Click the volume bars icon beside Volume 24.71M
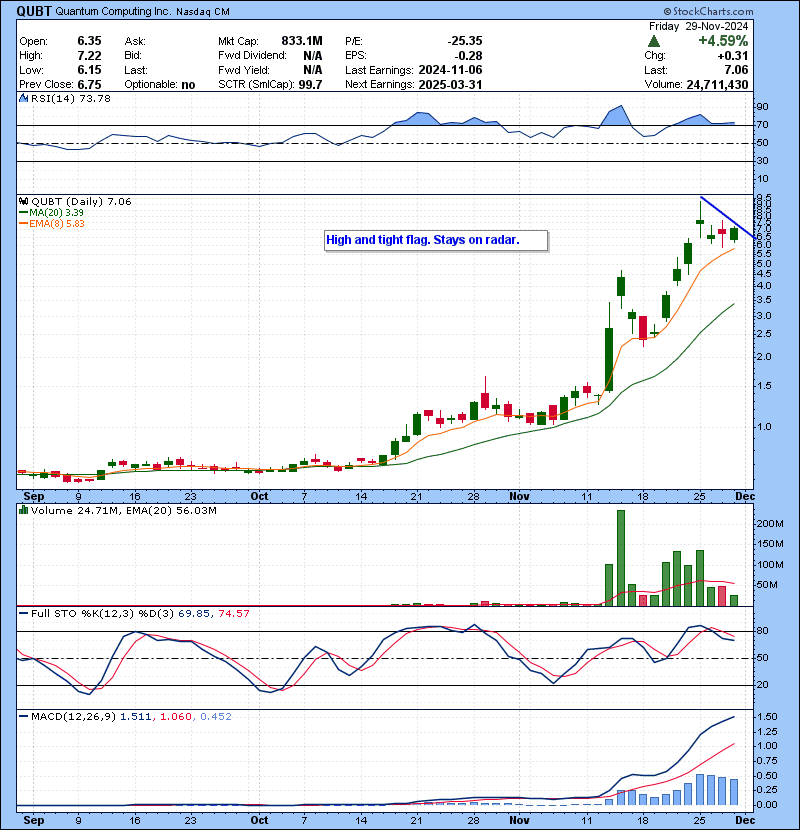The image size is (800, 830). [x=23, y=510]
